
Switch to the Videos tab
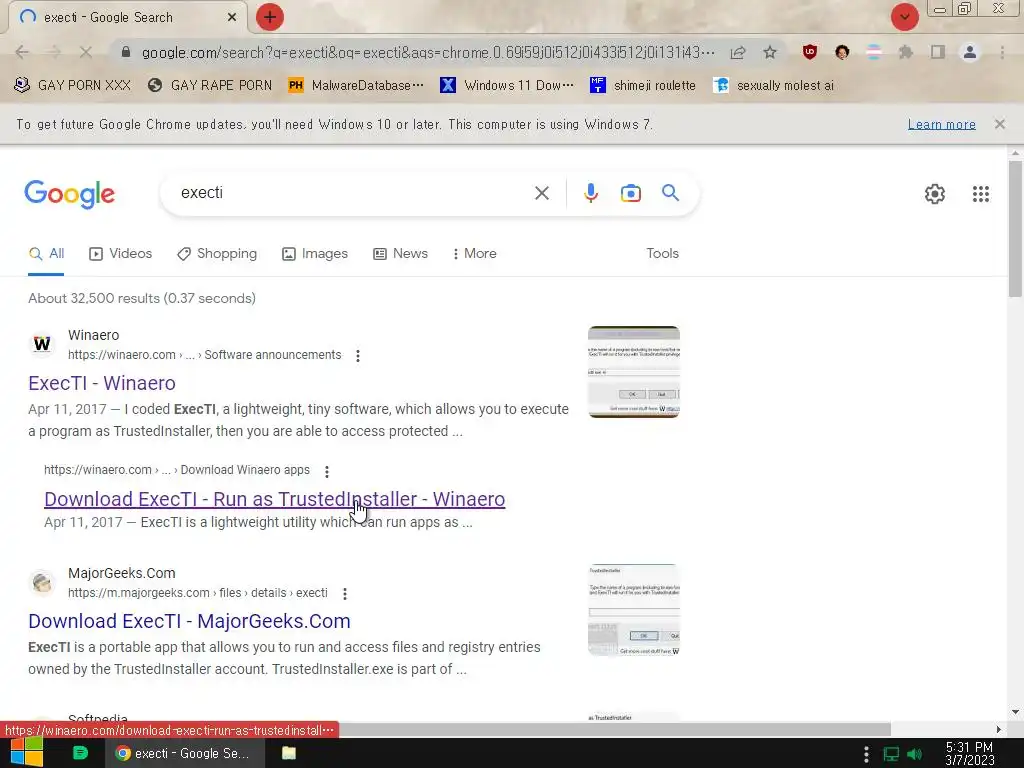pos(121,253)
